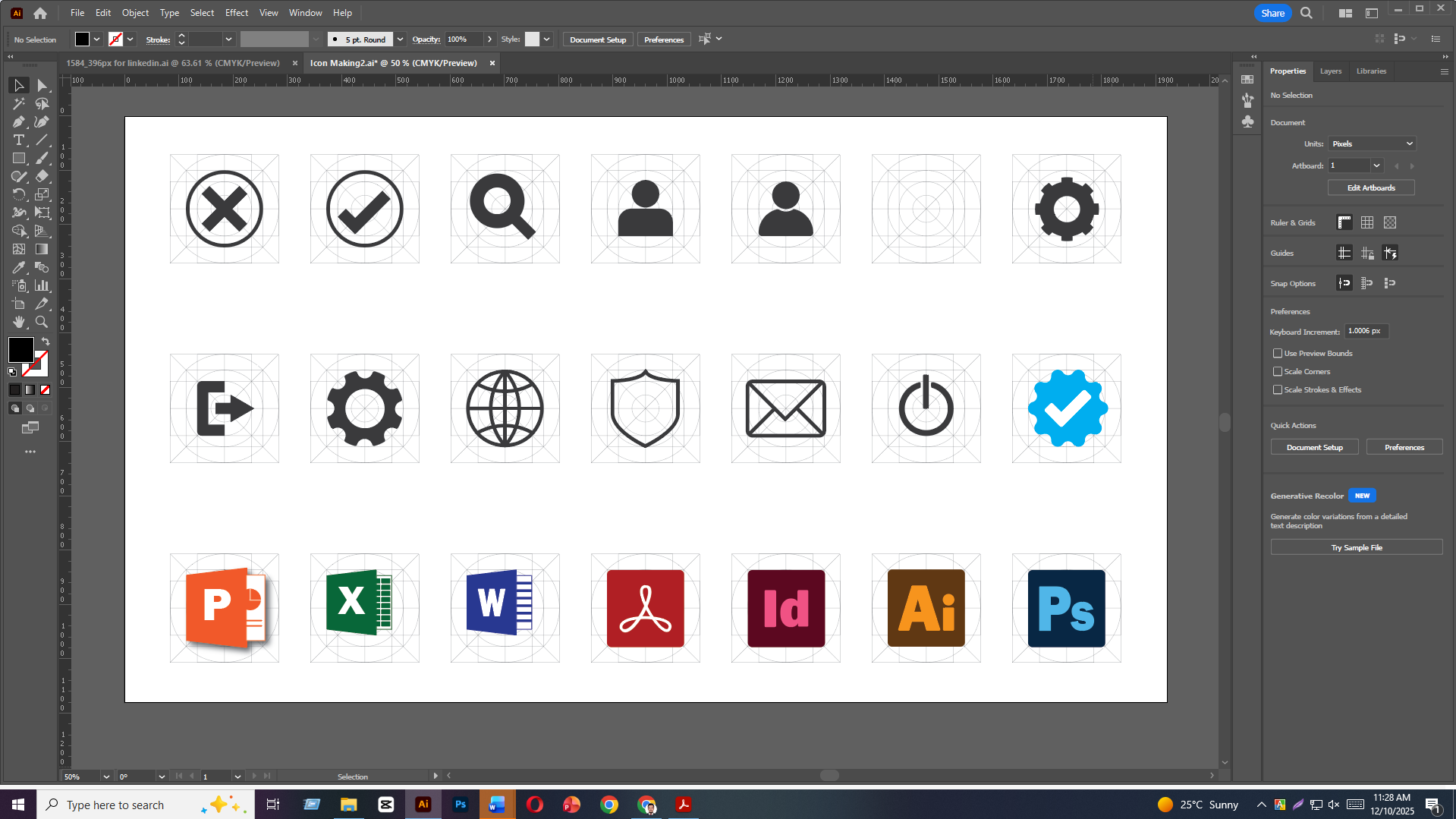Enable Use Preview Bounds checkbox

click(1278, 353)
